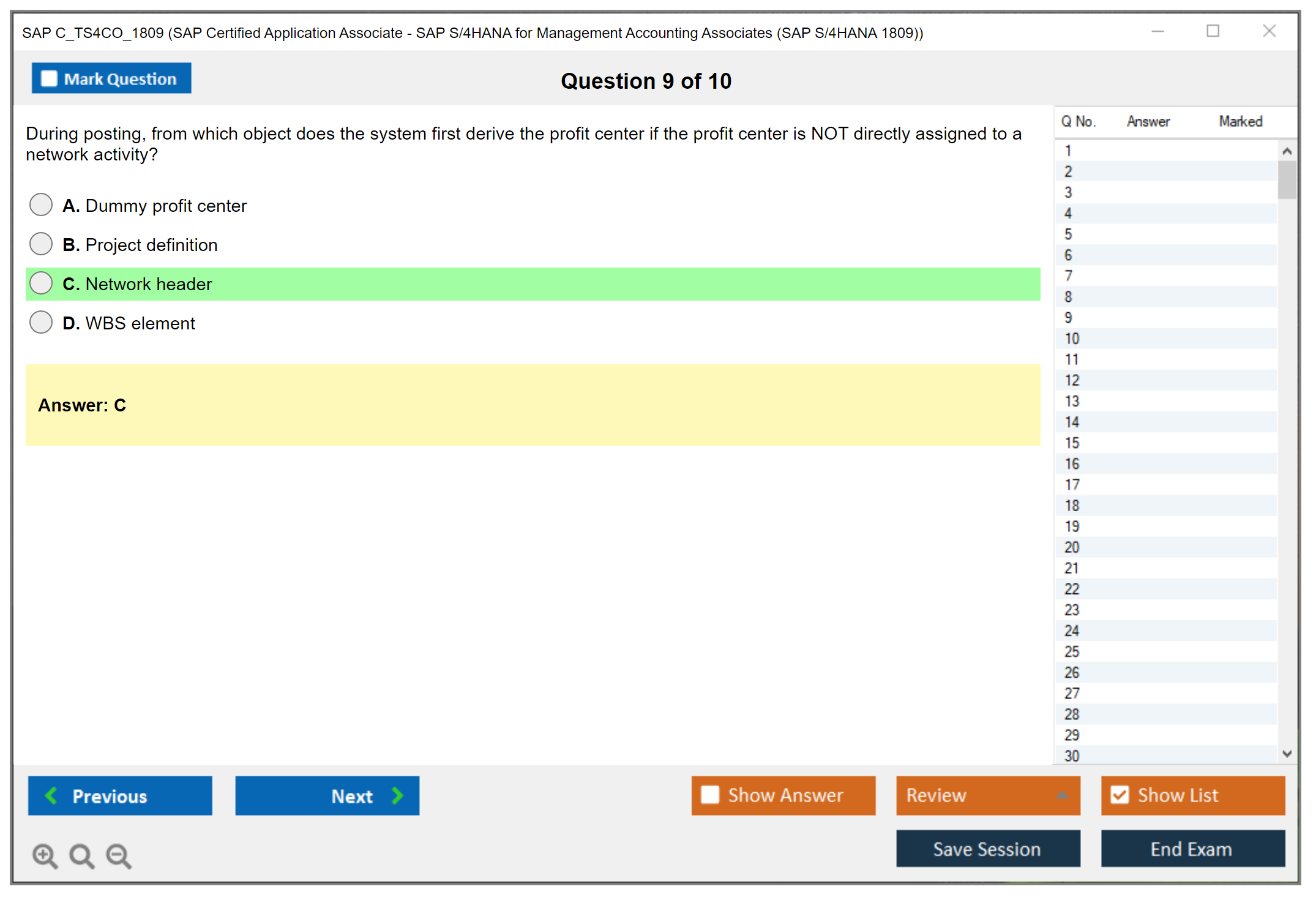Screen dimensions: 1316x900
Task: Expand the Review dropdown arrow
Action: point(1062,795)
